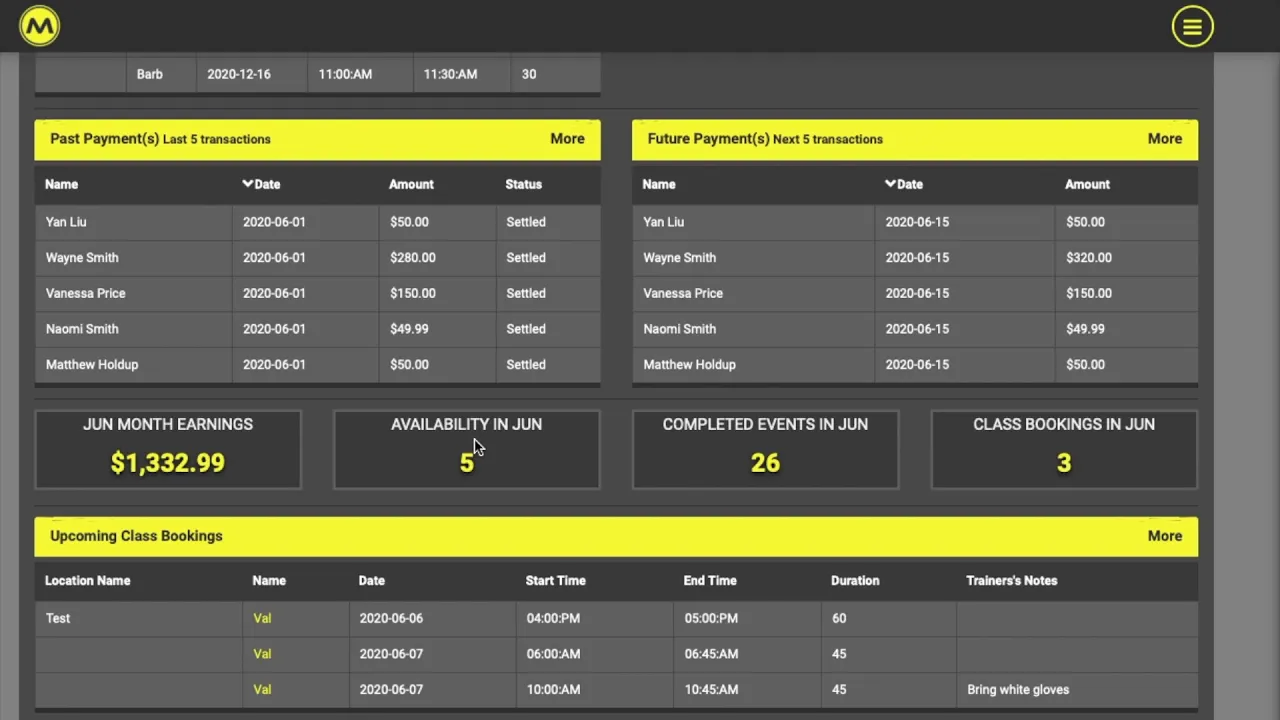The width and height of the screenshot is (1280, 720).
Task: Select Availability in Jun card
Action: pyautogui.click(x=466, y=449)
